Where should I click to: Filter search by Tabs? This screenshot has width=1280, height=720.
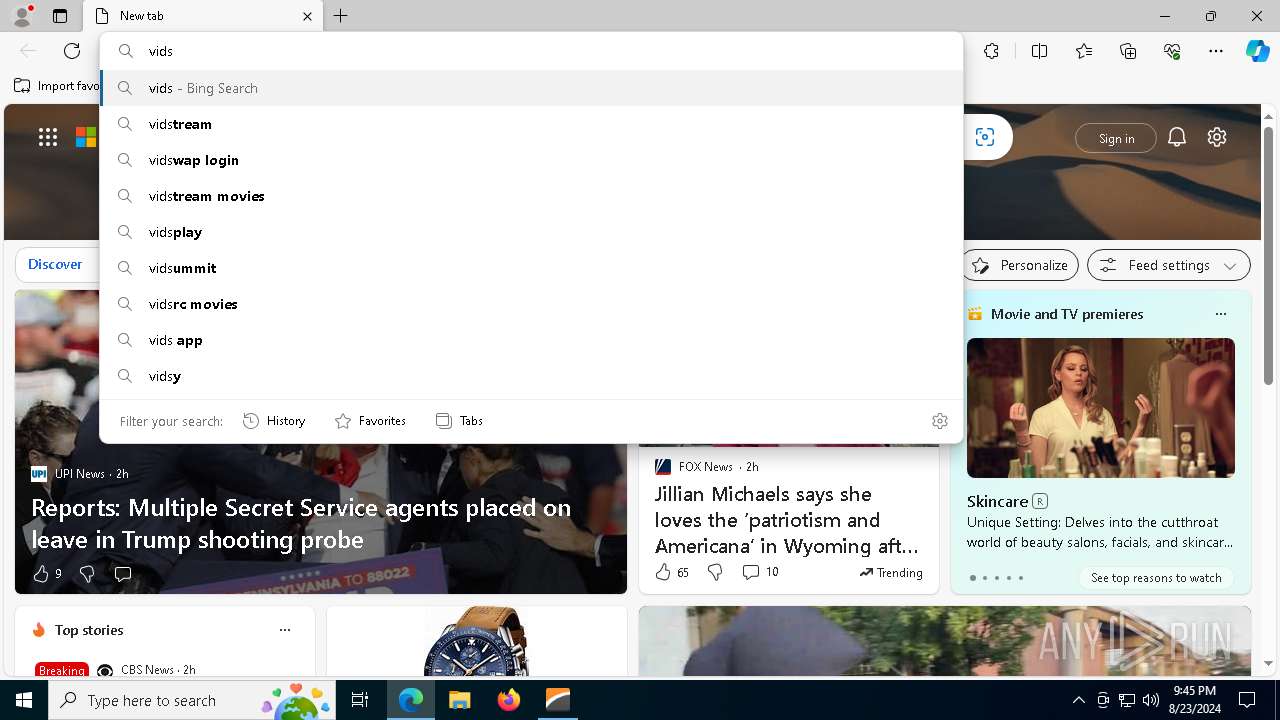pyautogui.click(x=459, y=421)
